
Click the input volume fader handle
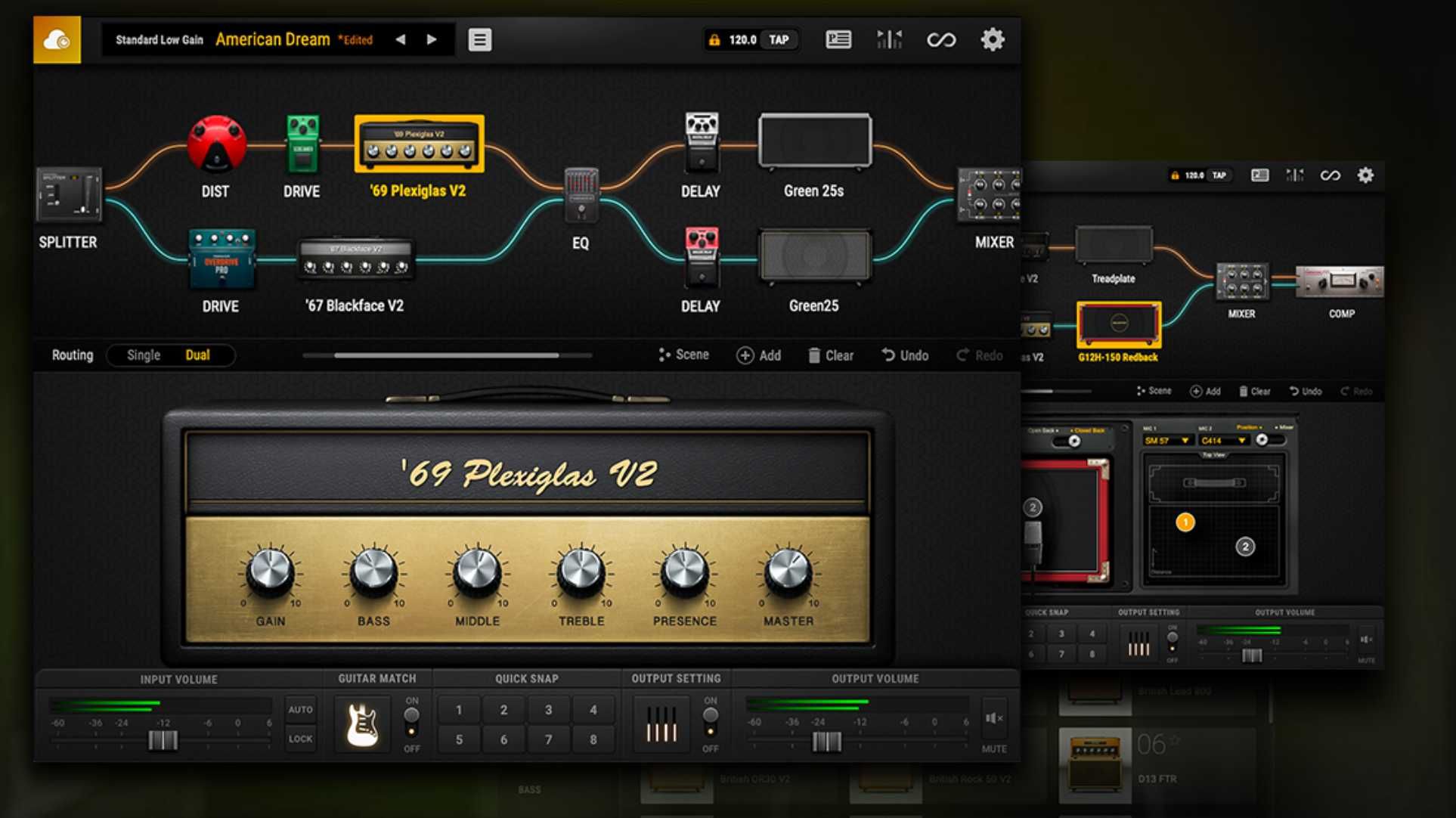[x=163, y=740]
